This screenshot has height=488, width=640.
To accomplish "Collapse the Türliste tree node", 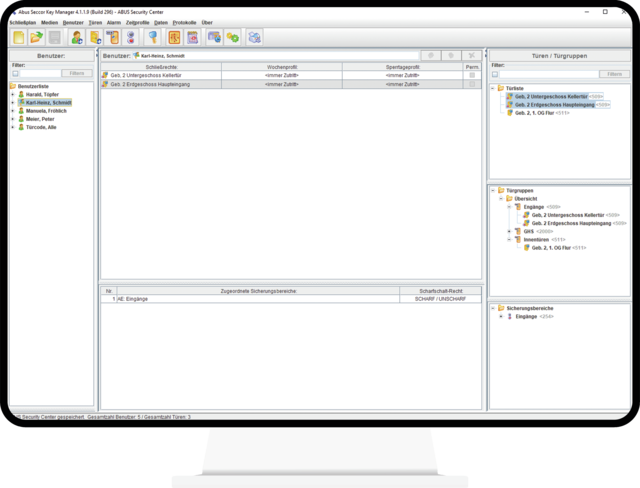I will (x=493, y=88).
